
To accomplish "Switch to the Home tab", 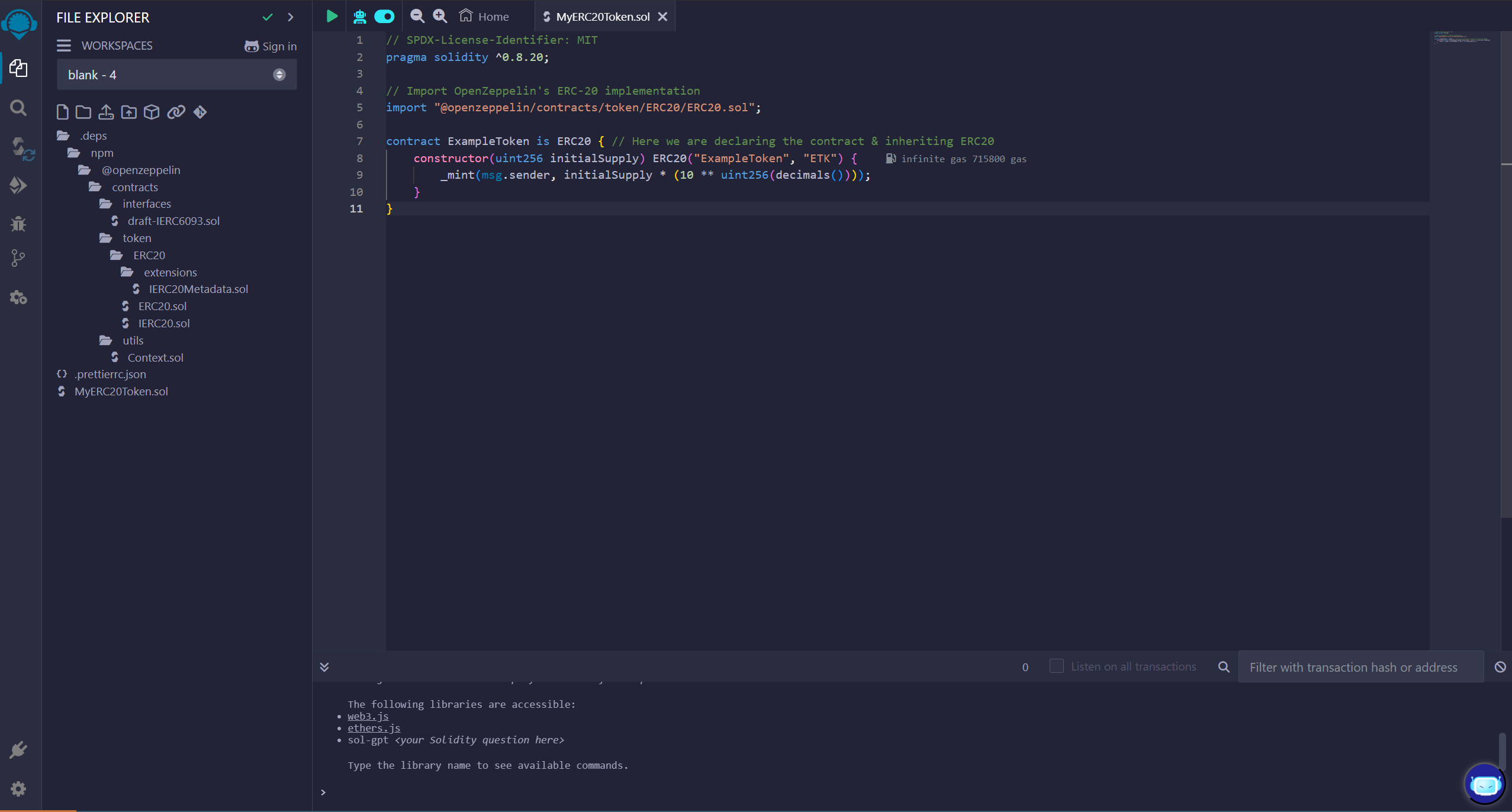I will [x=485, y=17].
